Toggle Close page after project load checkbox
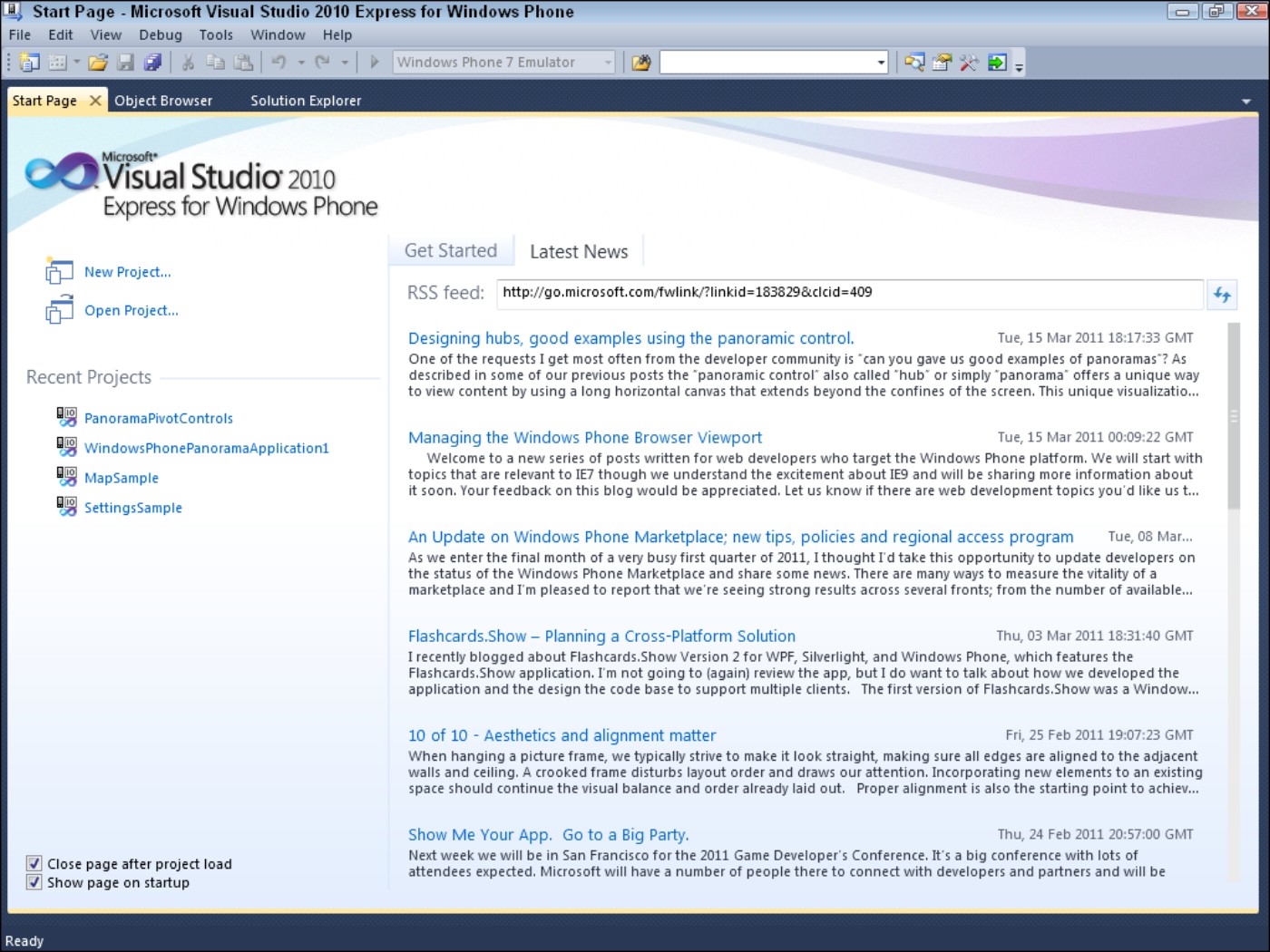Screen dimensions: 1270x952 click(34, 863)
